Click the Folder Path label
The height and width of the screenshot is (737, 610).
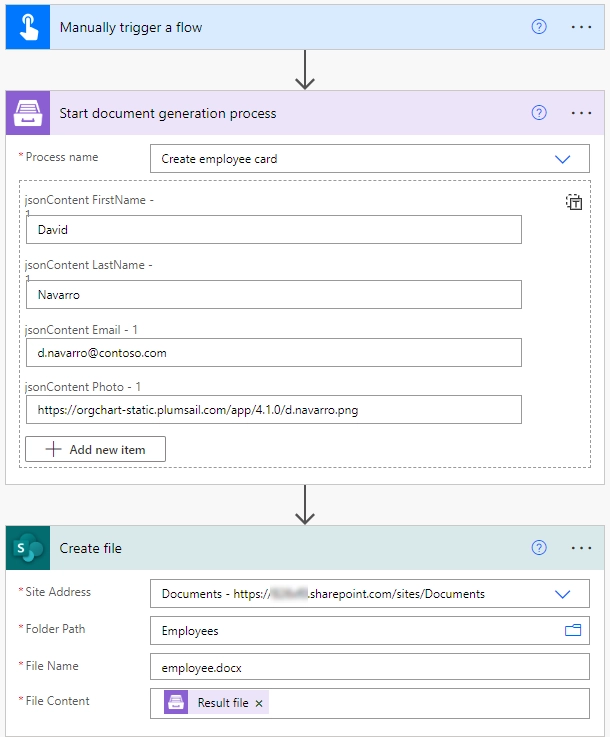[55, 629]
